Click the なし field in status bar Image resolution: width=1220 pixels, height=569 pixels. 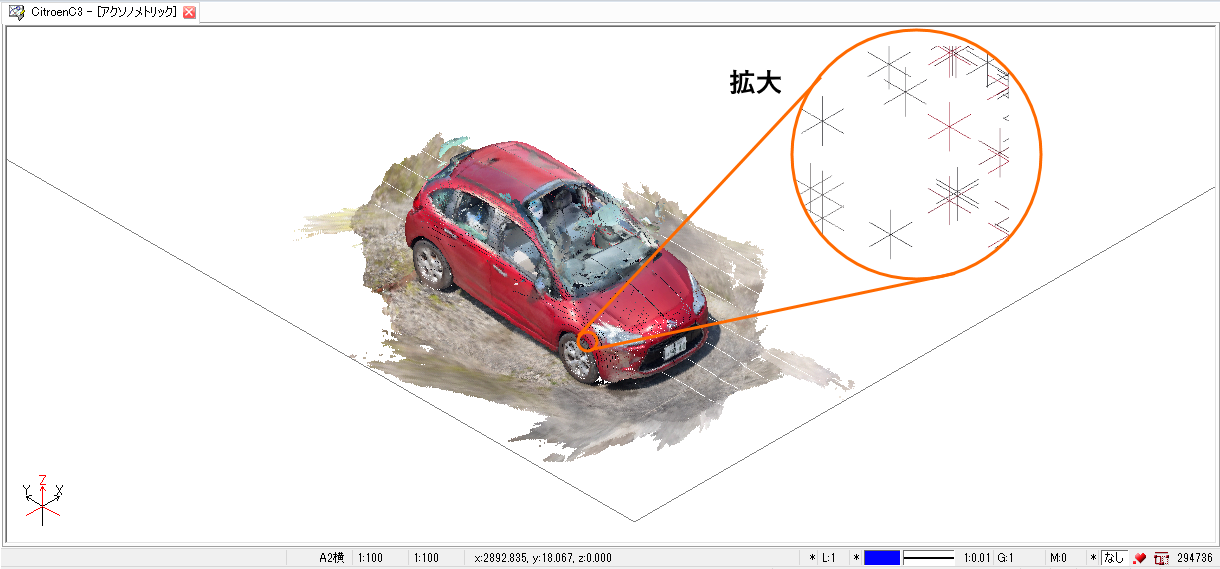click(x=1114, y=558)
